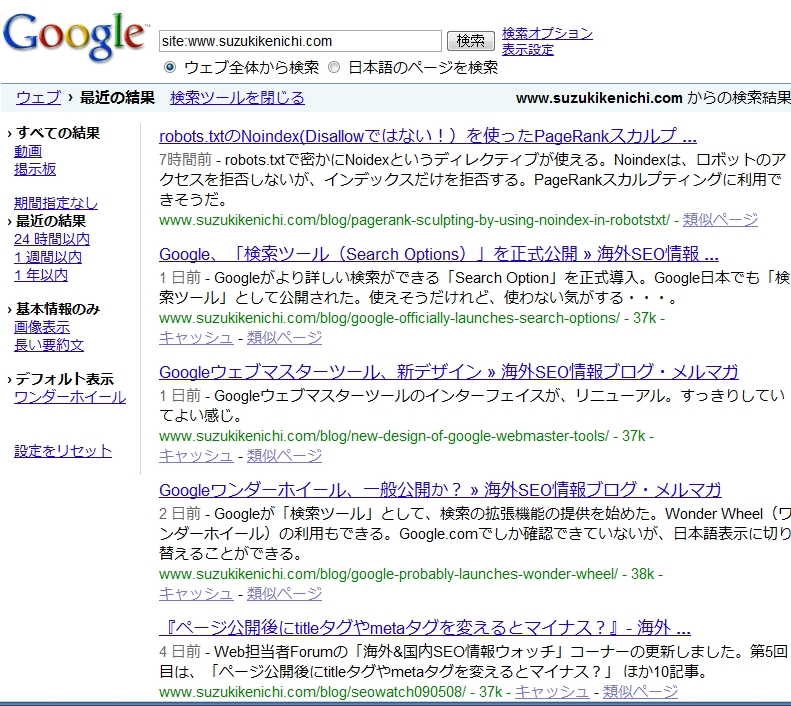Open キャッシュ for seowatch090508 result

(552, 691)
